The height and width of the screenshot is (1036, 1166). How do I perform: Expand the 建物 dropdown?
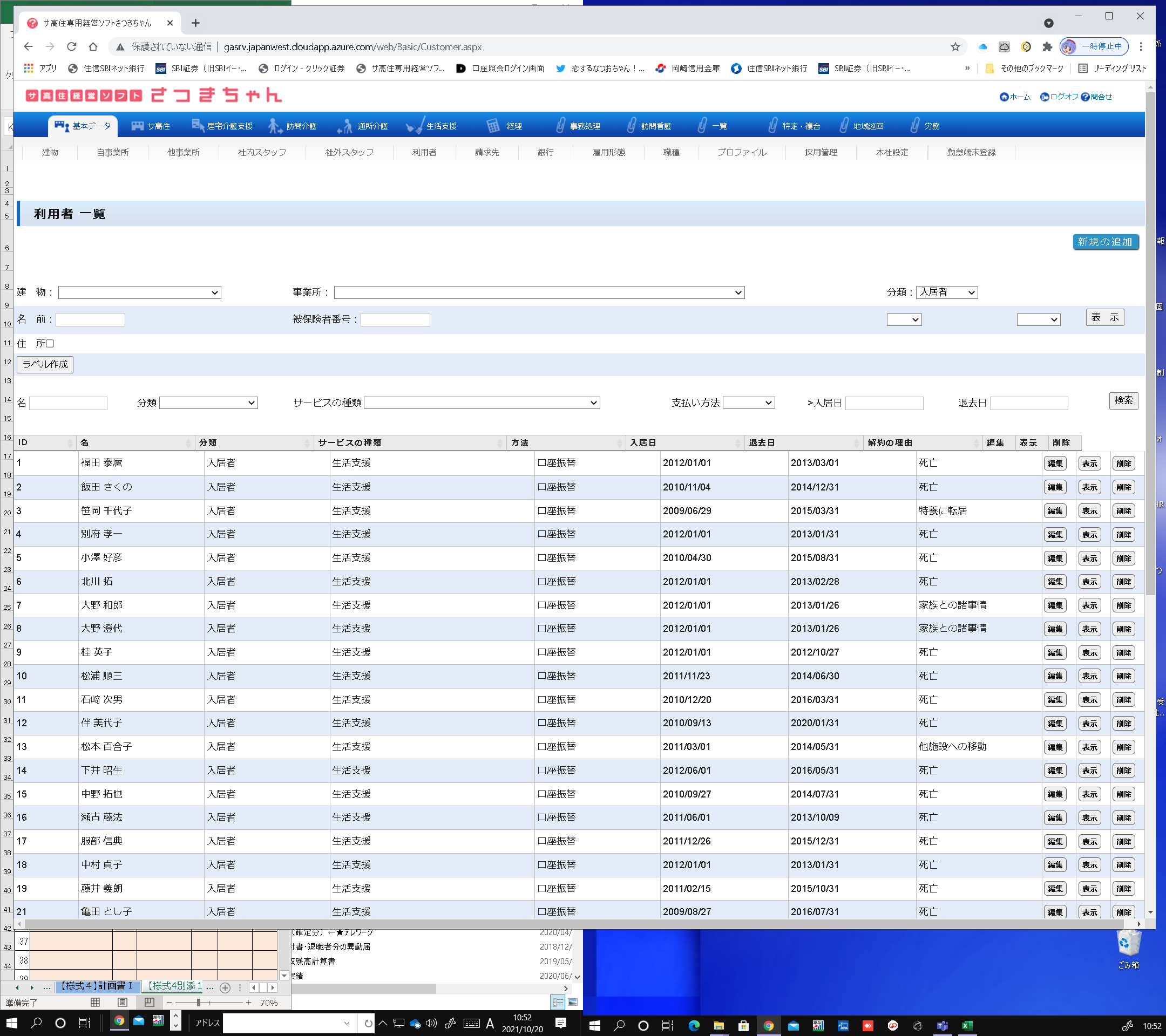(139, 292)
